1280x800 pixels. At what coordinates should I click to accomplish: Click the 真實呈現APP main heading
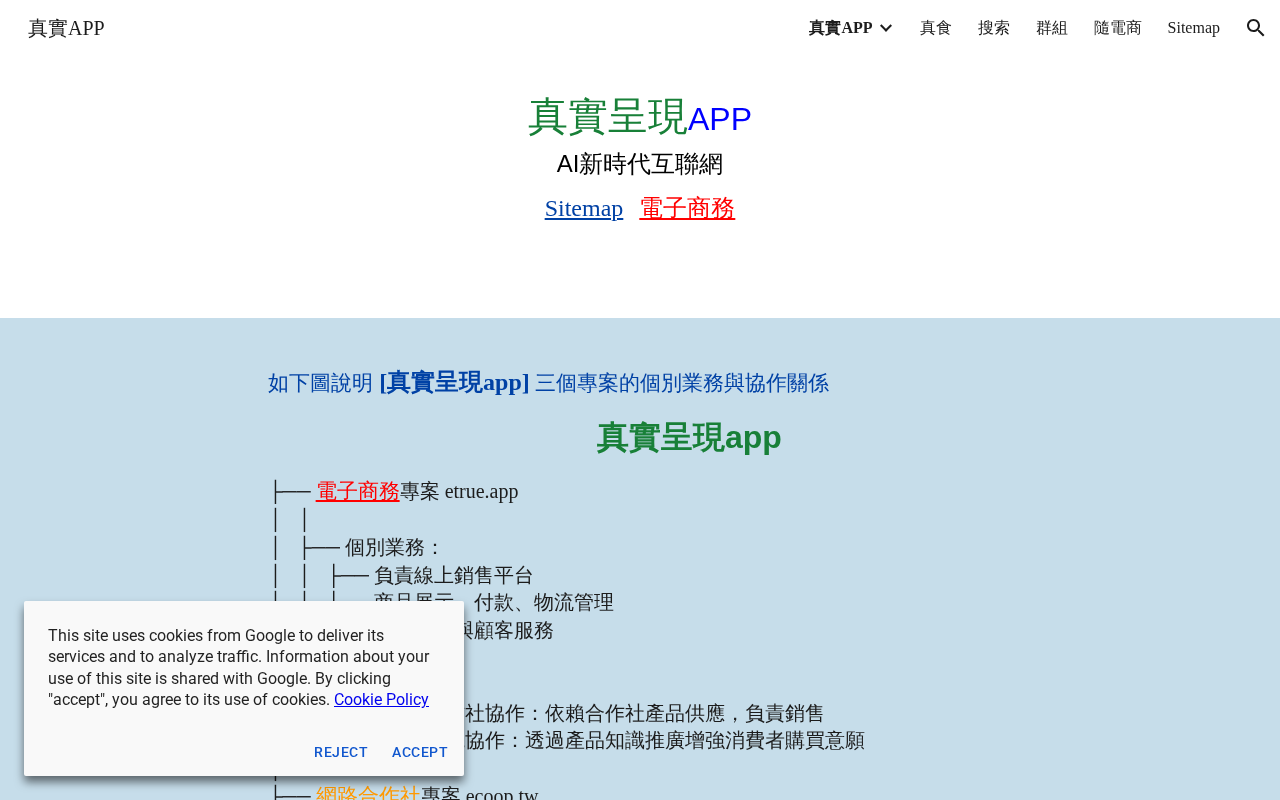(x=640, y=117)
